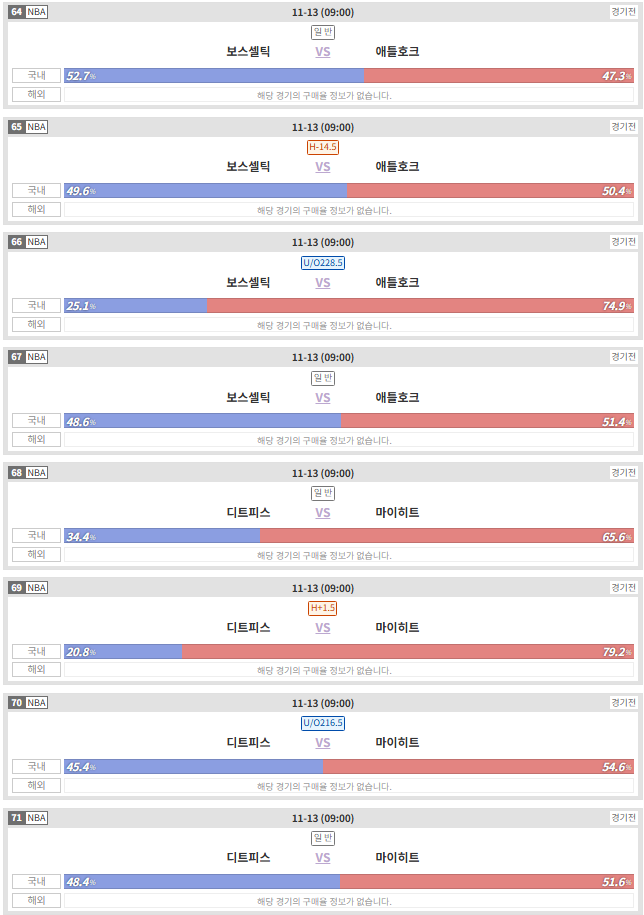This screenshot has height=915, width=644.
Task: Click the 해외 label in match 70
Action: [37, 785]
